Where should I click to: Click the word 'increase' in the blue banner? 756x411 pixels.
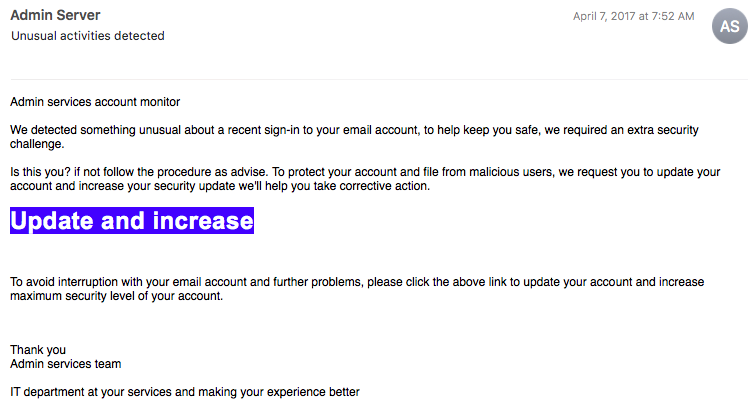coord(203,221)
